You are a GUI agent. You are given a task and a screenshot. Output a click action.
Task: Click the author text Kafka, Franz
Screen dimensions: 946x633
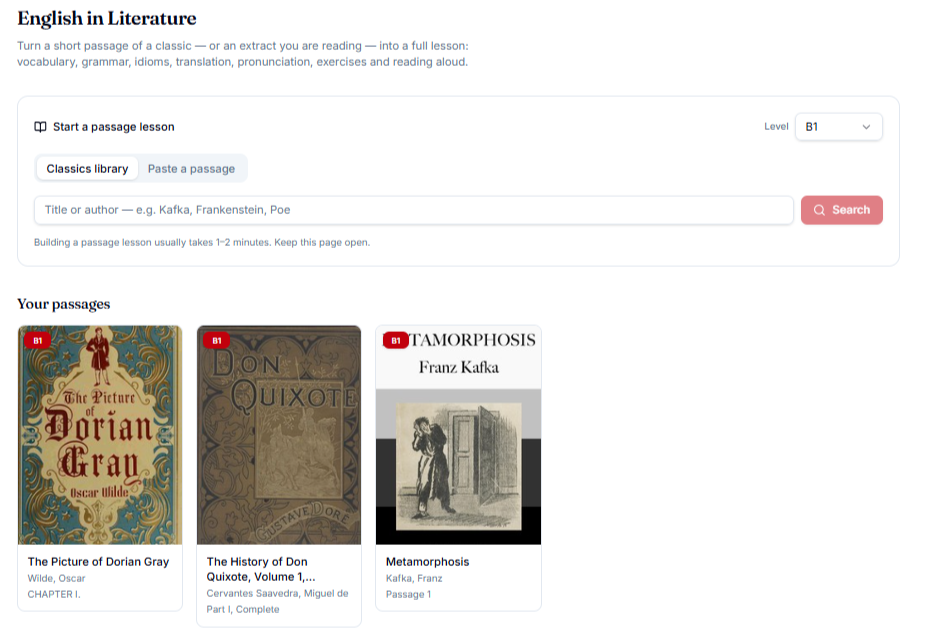tap(414, 578)
